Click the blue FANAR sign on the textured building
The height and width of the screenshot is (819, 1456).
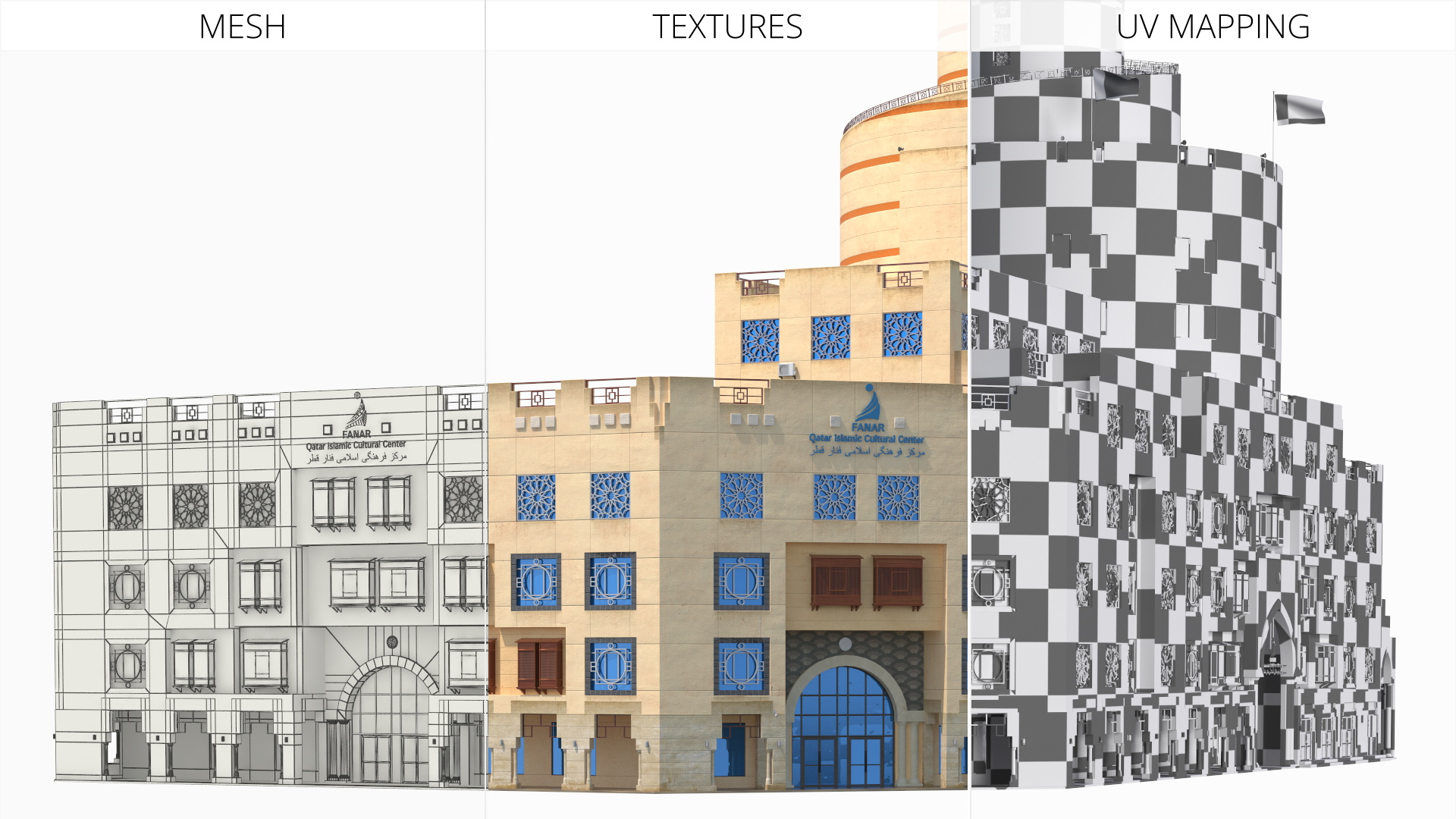click(868, 421)
